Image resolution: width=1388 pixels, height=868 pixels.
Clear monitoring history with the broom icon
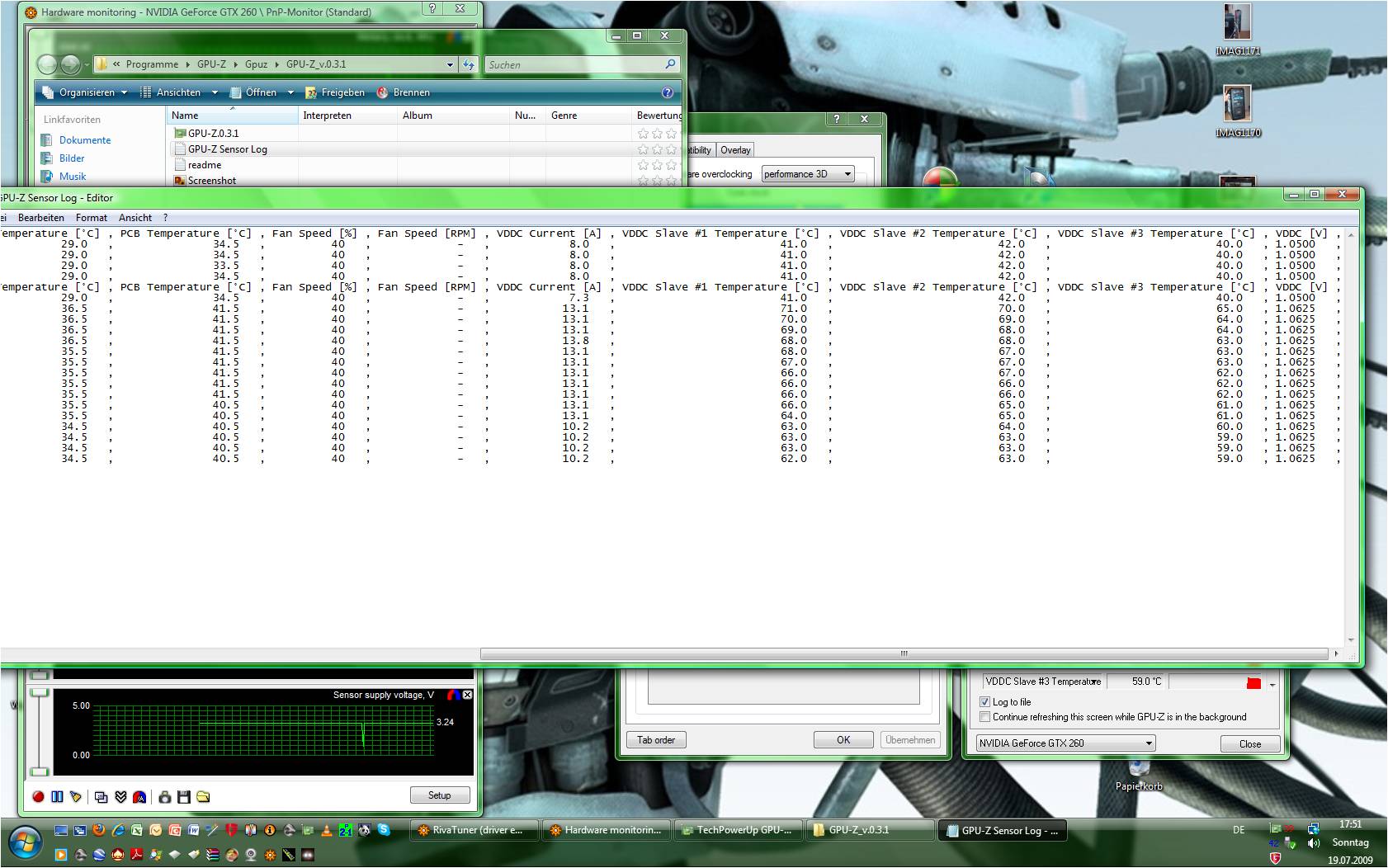pos(76,796)
